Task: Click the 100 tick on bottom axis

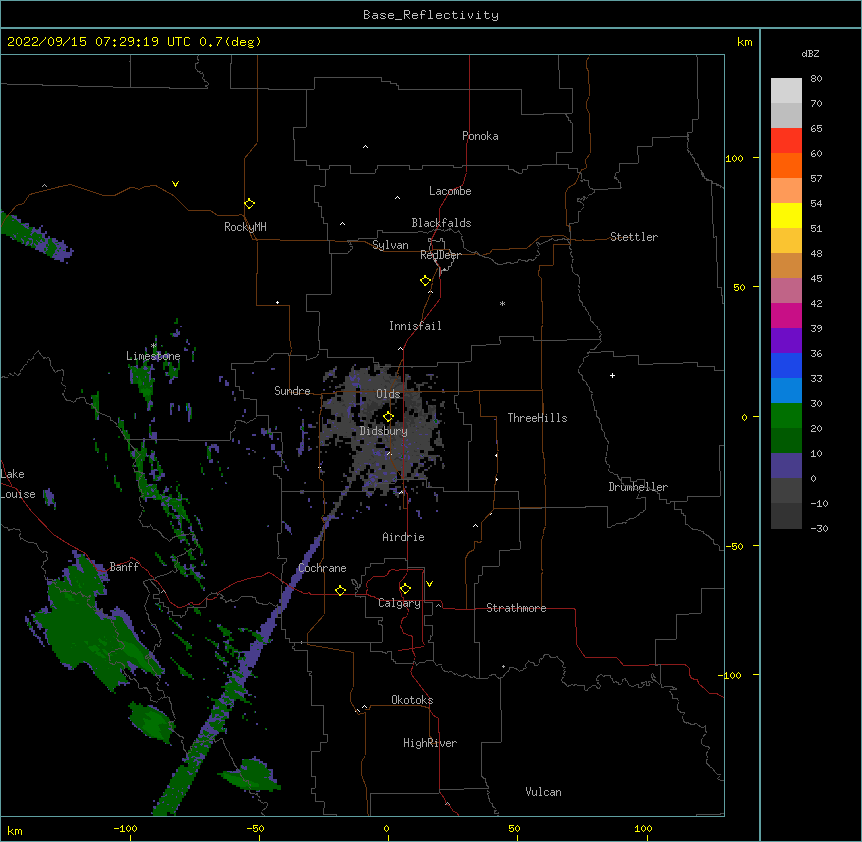Action: point(643,829)
